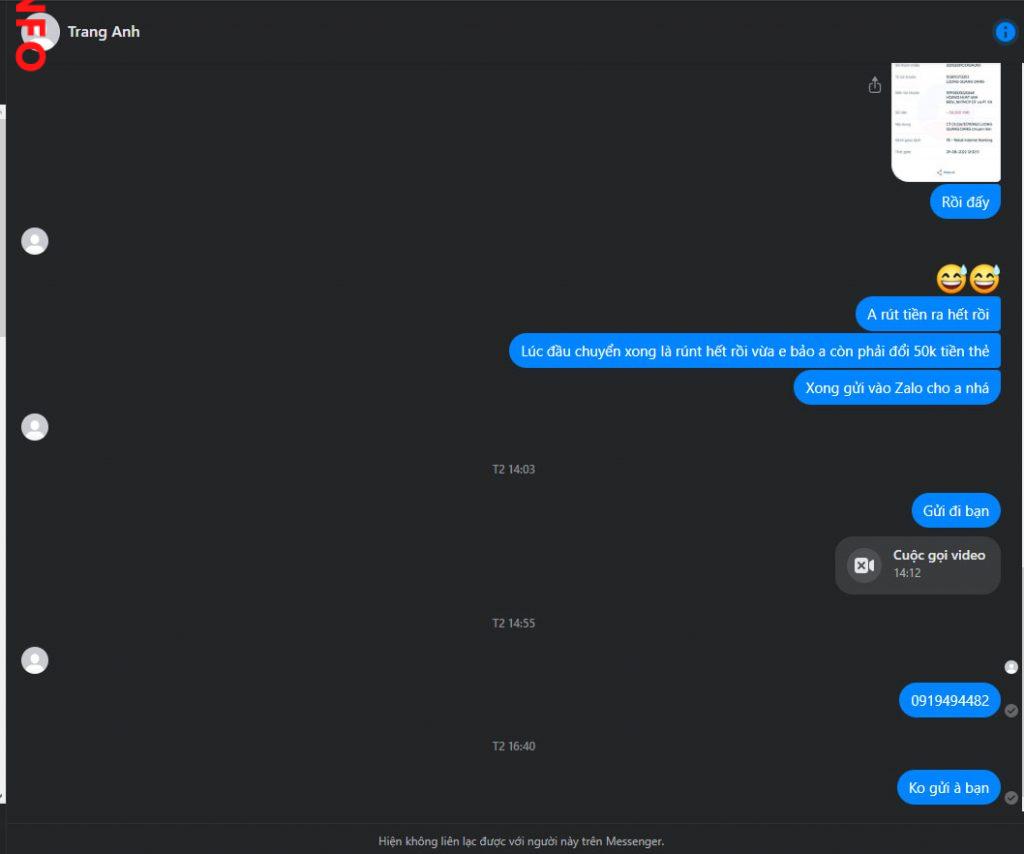Open the conversation info icon

(x=1004, y=31)
